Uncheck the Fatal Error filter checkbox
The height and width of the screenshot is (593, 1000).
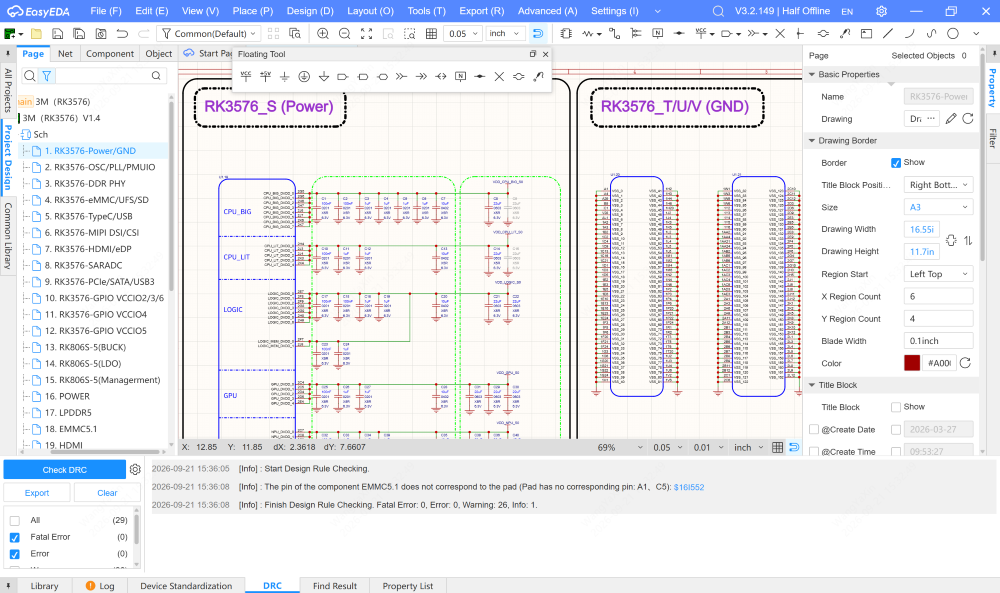pos(15,538)
